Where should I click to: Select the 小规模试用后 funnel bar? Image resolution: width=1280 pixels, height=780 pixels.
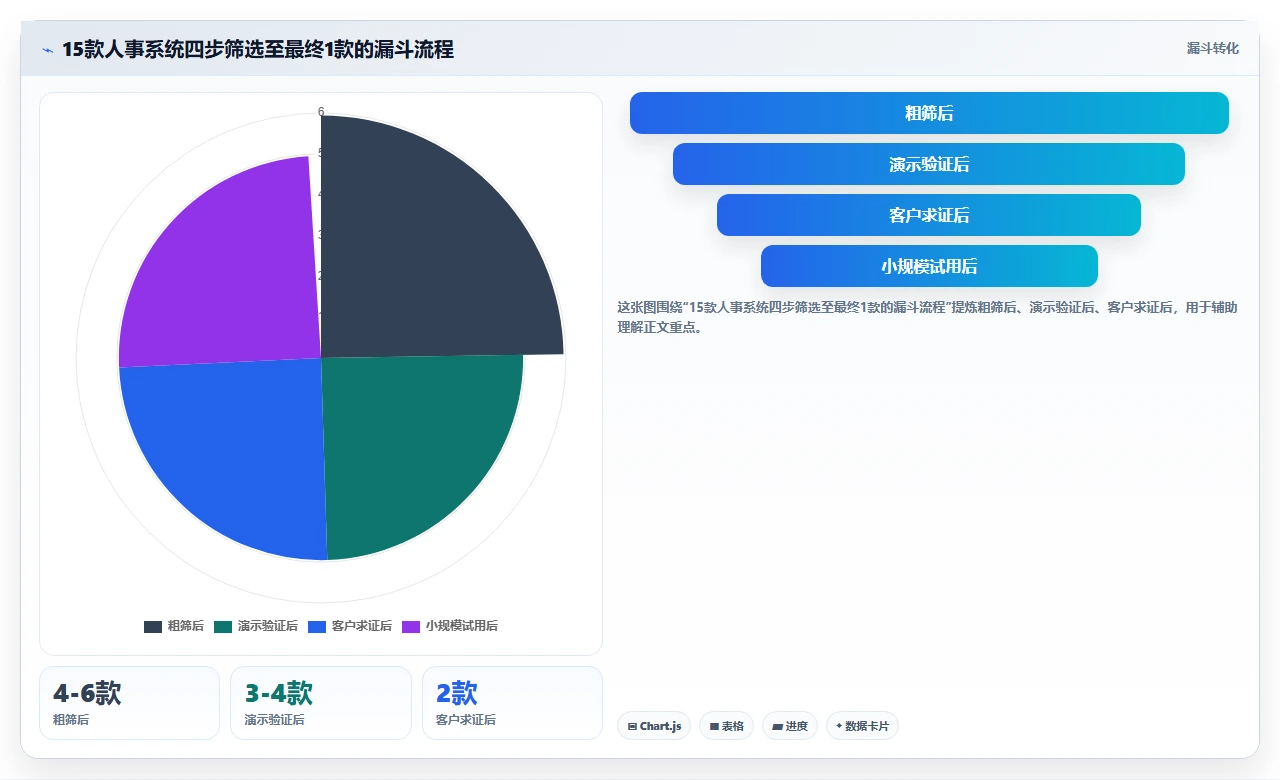[929, 266]
